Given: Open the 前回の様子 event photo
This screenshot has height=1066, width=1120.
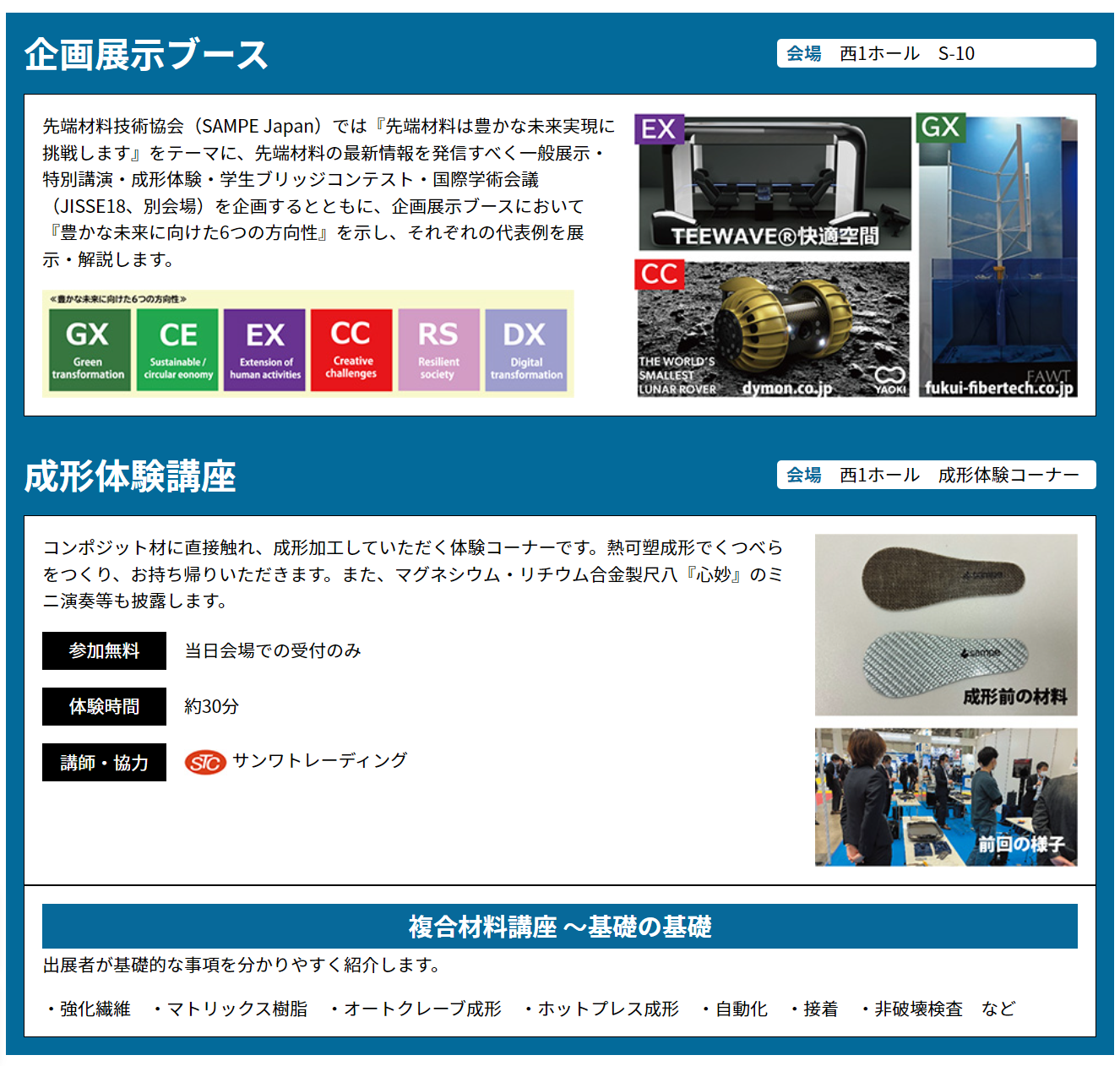Looking at the screenshot, I should [x=946, y=797].
